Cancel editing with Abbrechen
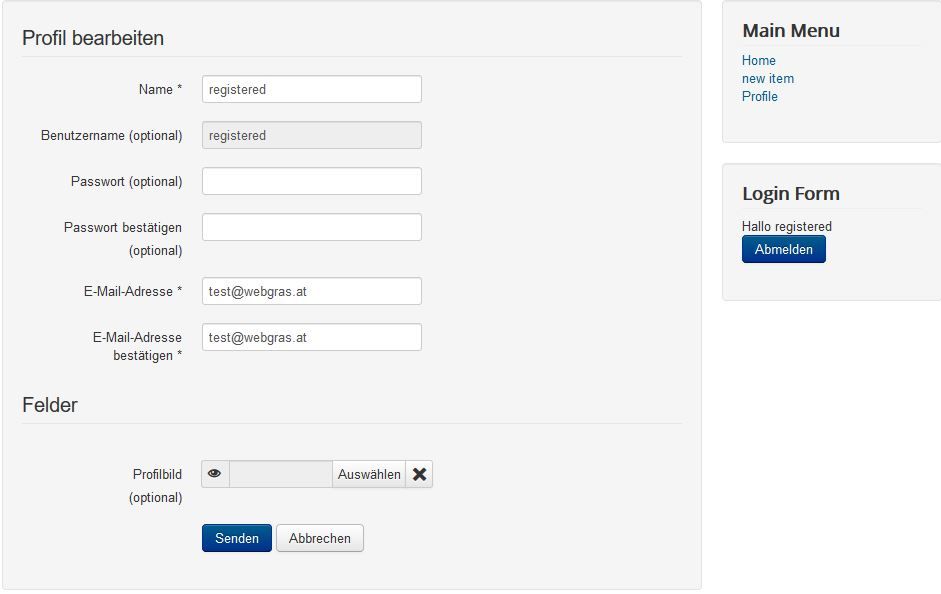 tap(319, 538)
